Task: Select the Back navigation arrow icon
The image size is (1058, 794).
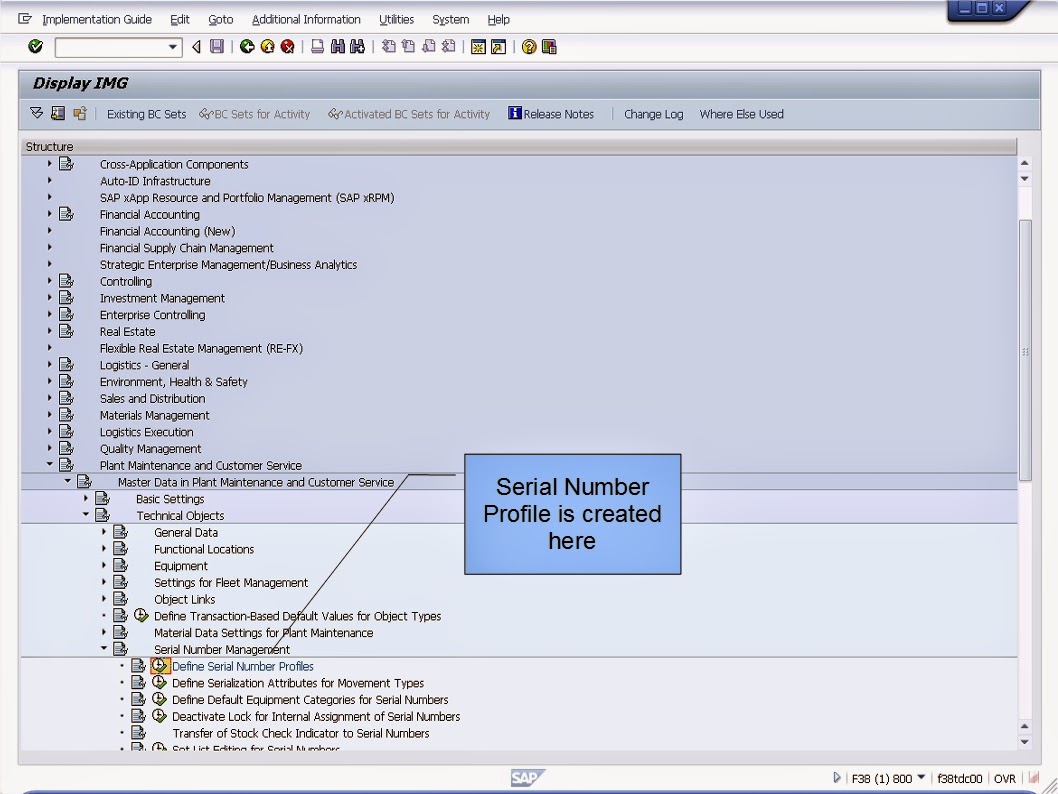Action: pyautogui.click(x=249, y=46)
